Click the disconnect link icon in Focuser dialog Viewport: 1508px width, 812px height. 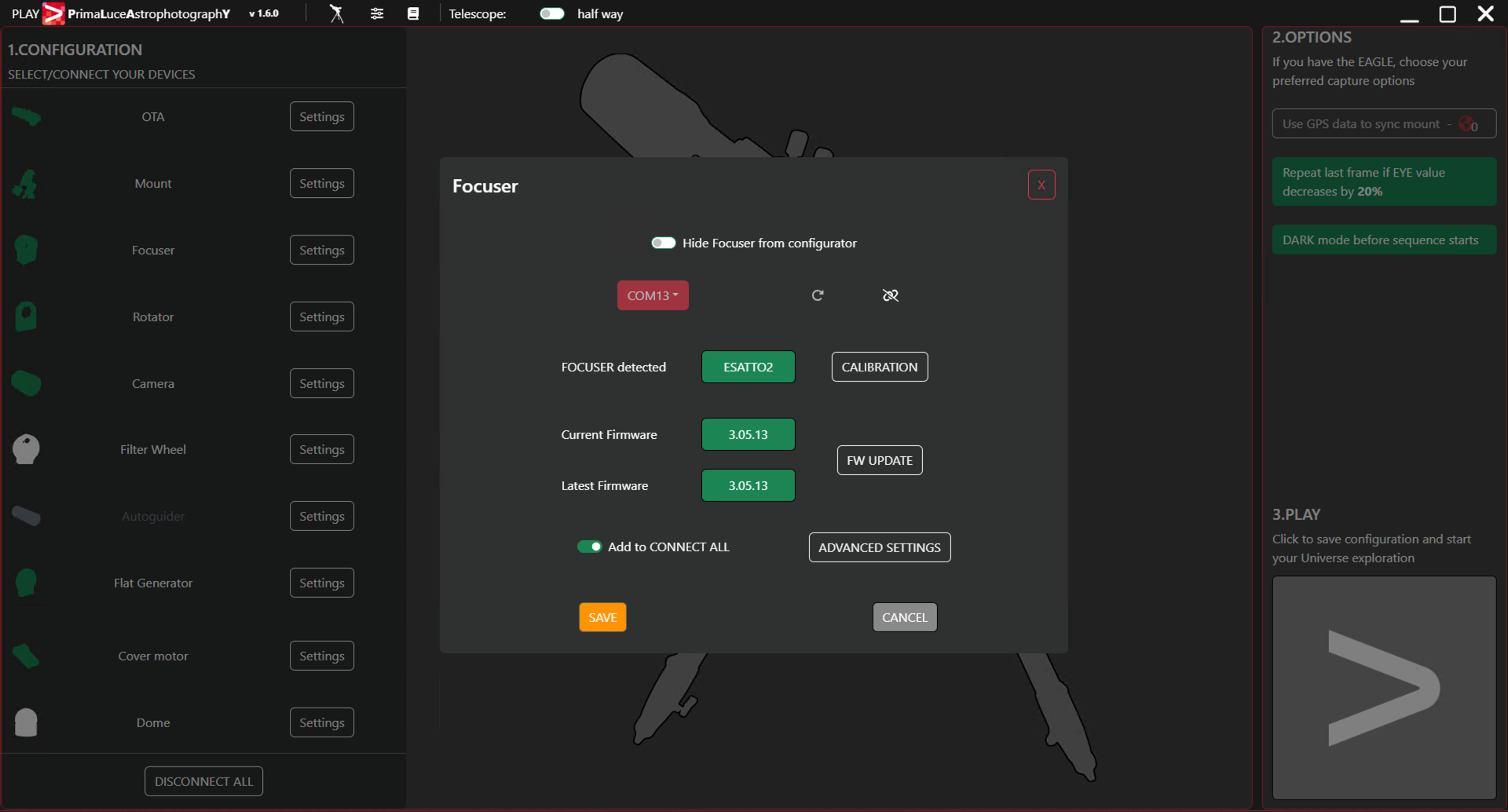[x=891, y=295]
